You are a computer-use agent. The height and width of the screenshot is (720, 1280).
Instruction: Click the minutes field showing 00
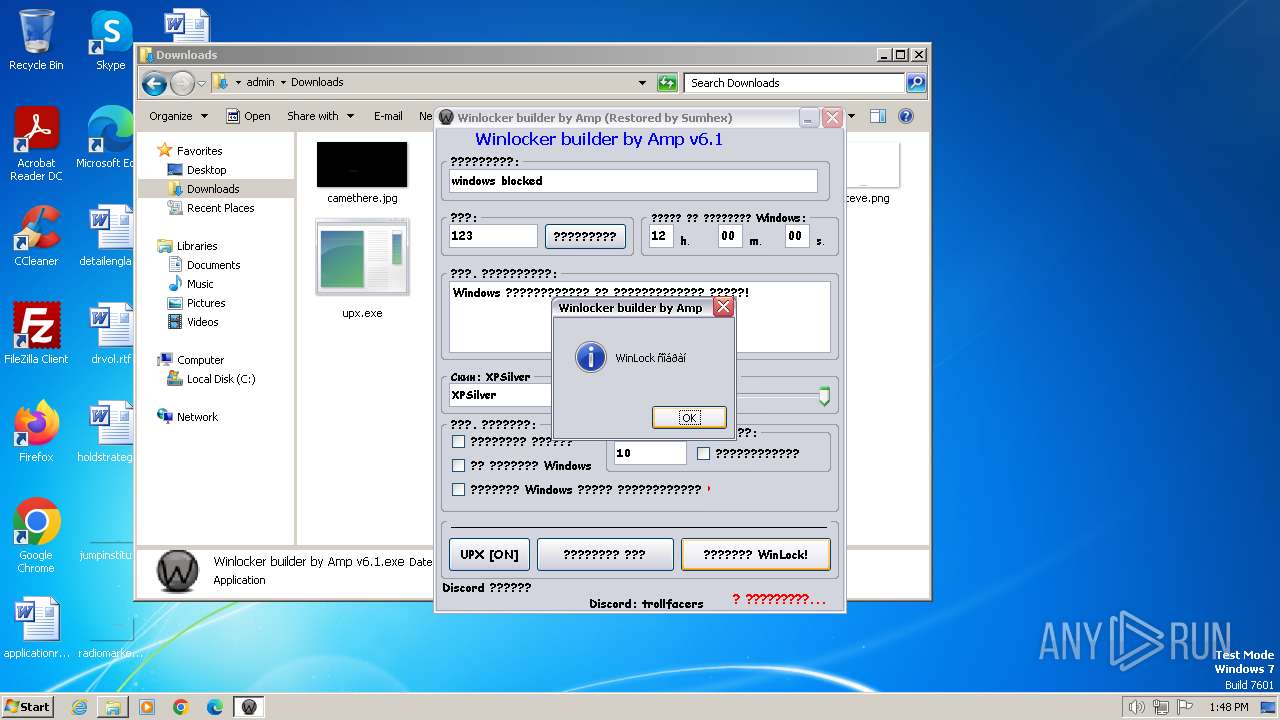[730, 236]
